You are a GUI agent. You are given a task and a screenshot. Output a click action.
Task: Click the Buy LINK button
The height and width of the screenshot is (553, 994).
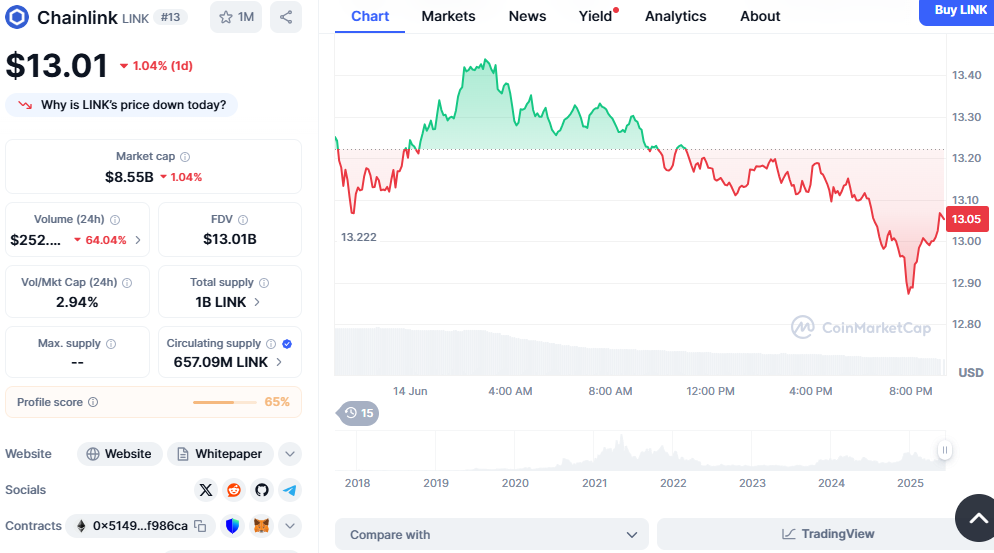point(958,11)
